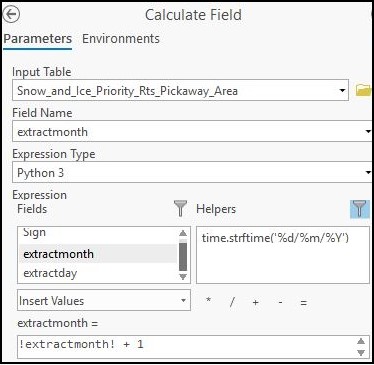The width and height of the screenshot is (374, 365).
Task: Insert the equals (=) operator
Action: pyautogui.click(x=303, y=303)
